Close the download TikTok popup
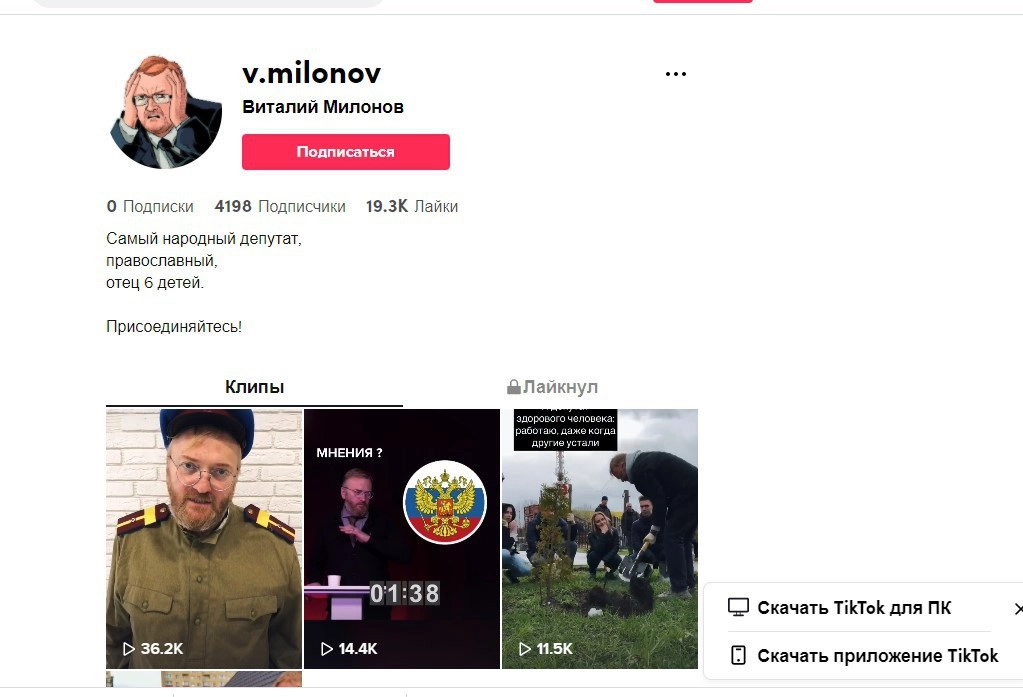This screenshot has width=1023, height=697. click(x=1018, y=608)
